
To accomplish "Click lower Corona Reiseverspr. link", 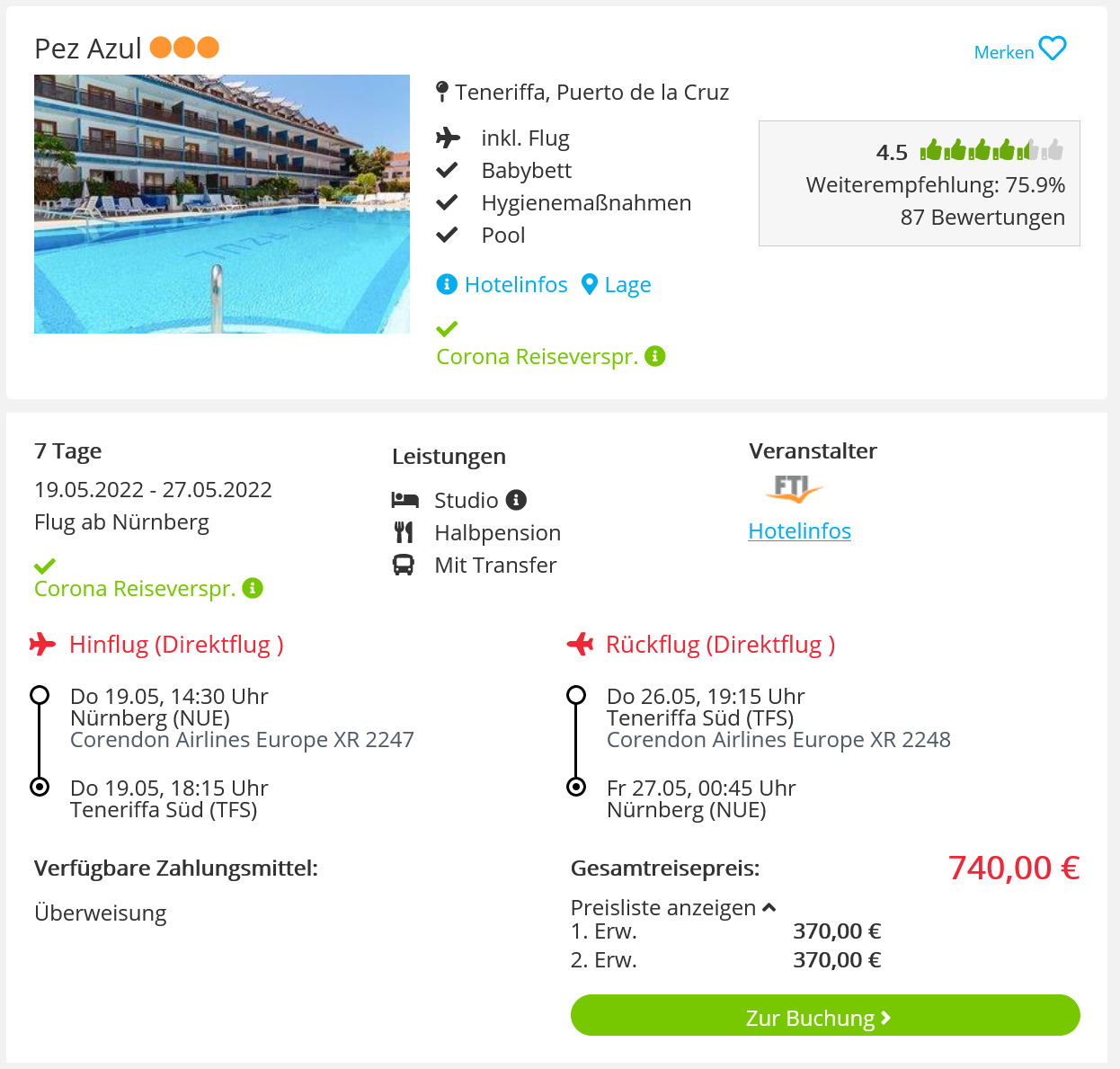I will tap(135, 589).
